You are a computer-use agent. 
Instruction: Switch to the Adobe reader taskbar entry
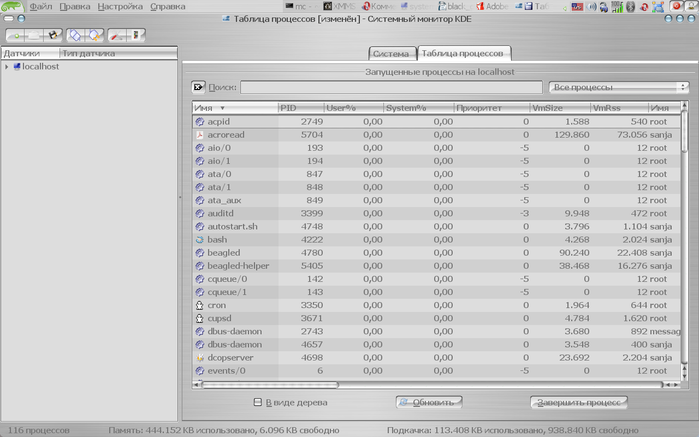point(492,6)
